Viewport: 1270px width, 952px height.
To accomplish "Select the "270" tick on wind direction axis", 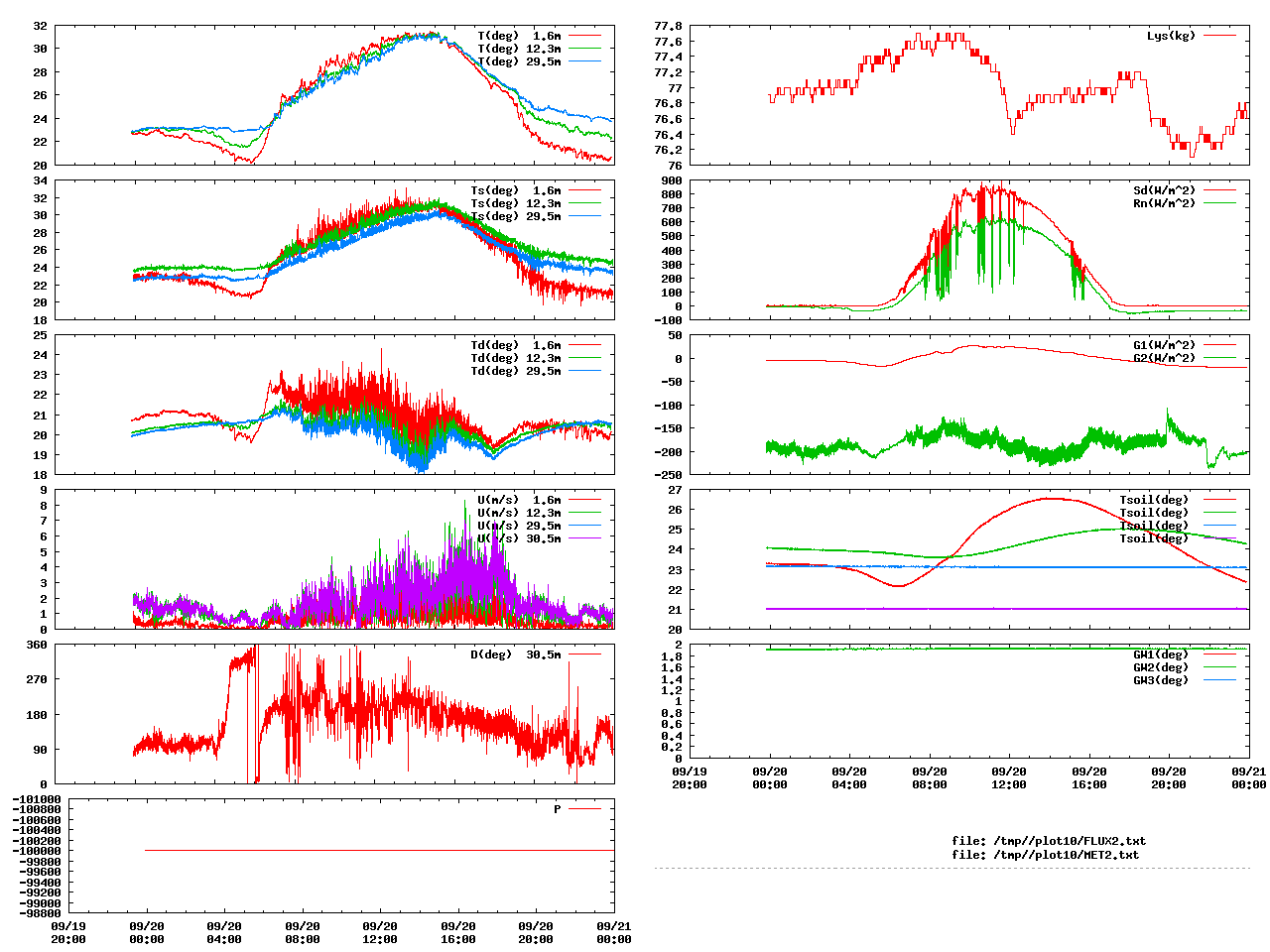I will [37, 679].
